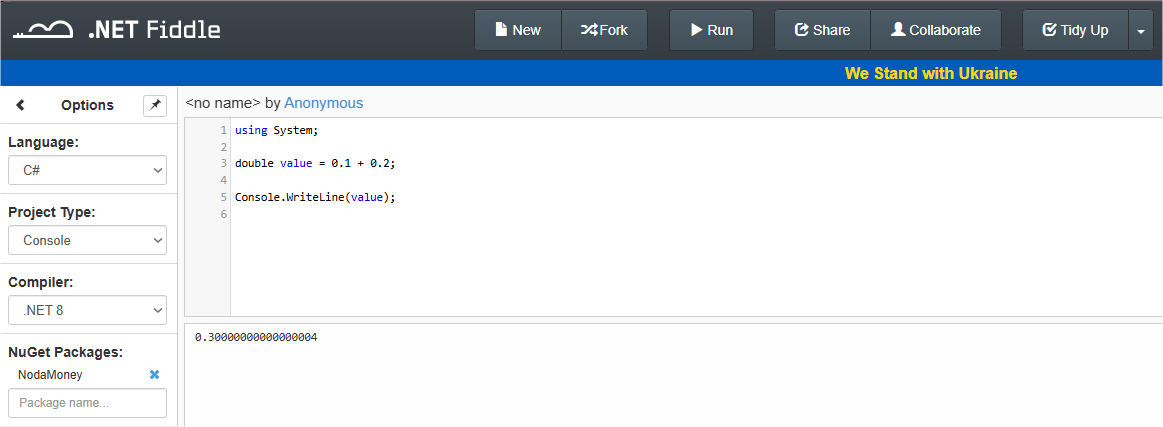Click the 'Project Type:' label
Image resolution: width=1163 pixels, height=427 pixels.
tap(52, 212)
